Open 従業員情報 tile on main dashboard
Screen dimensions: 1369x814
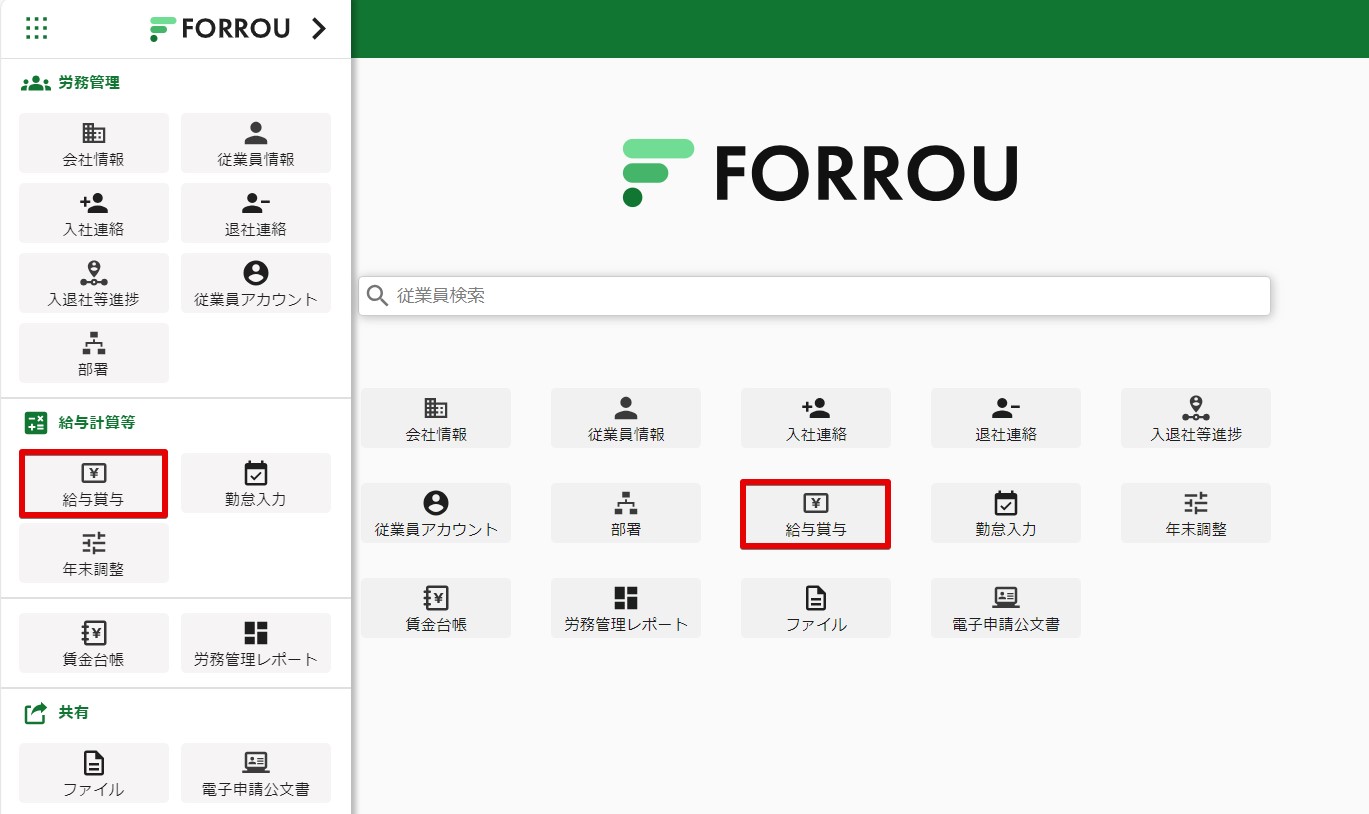pyautogui.click(x=626, y=418)
